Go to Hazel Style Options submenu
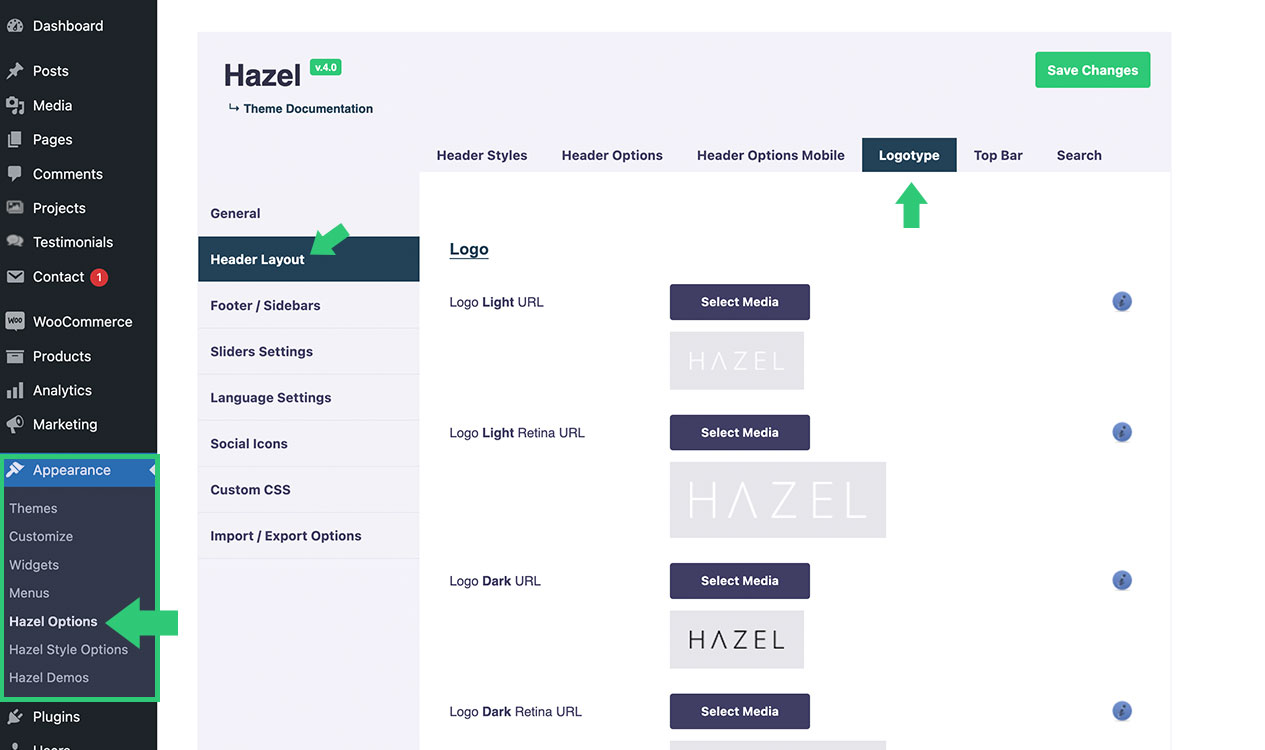 (x=68, y=649)
